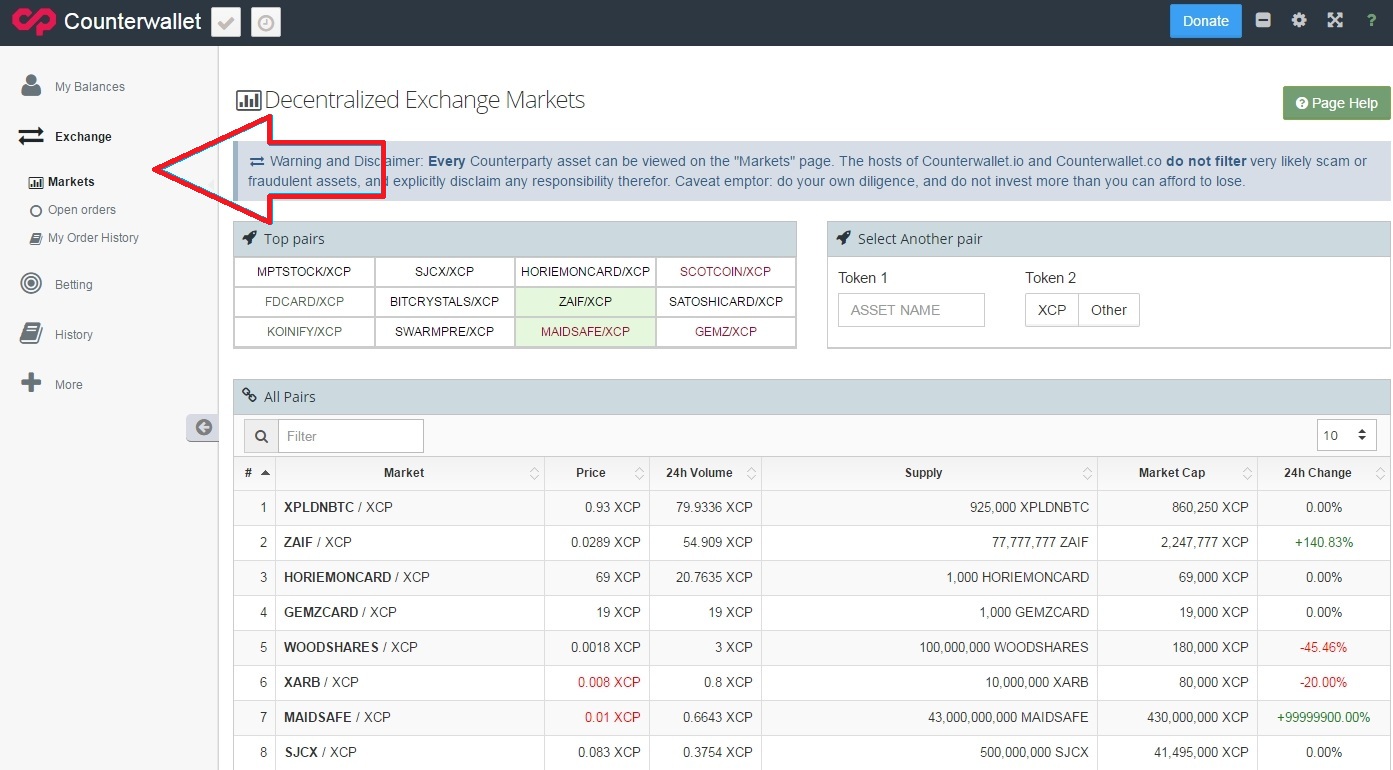Select the SATOSHICARD/XCP top pair

[725, 302]
